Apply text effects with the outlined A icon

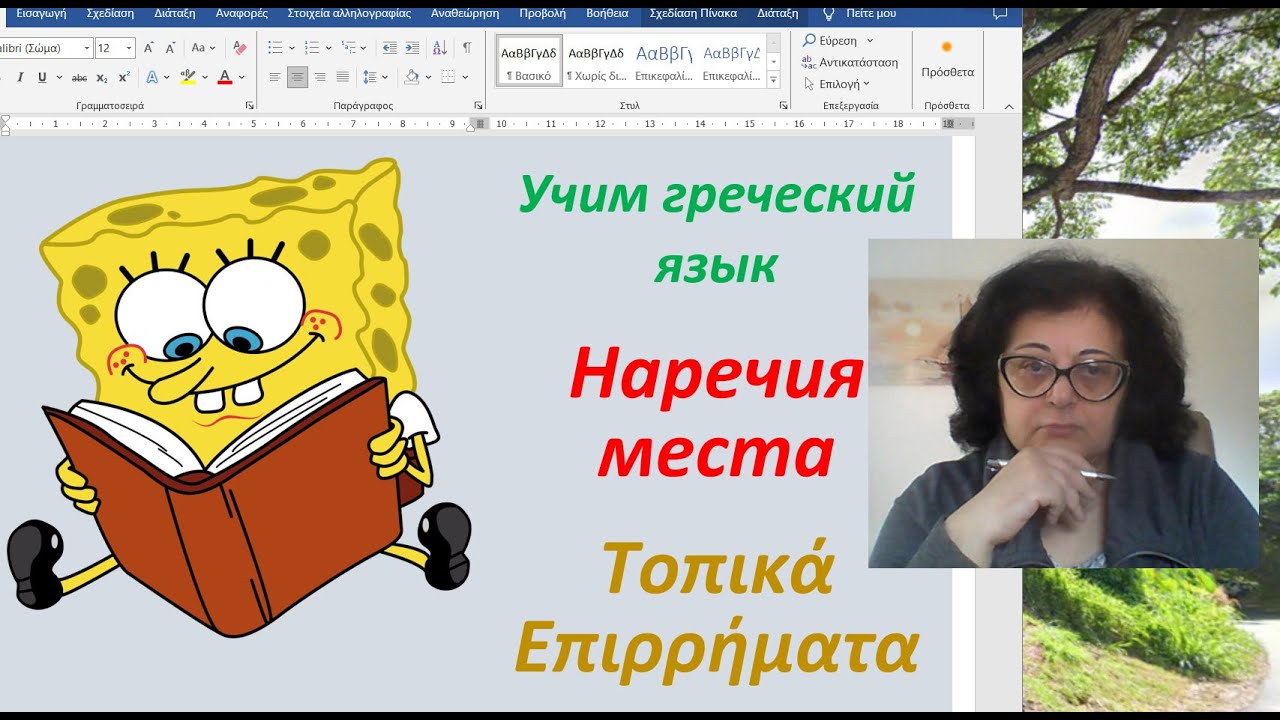point(152,77)
